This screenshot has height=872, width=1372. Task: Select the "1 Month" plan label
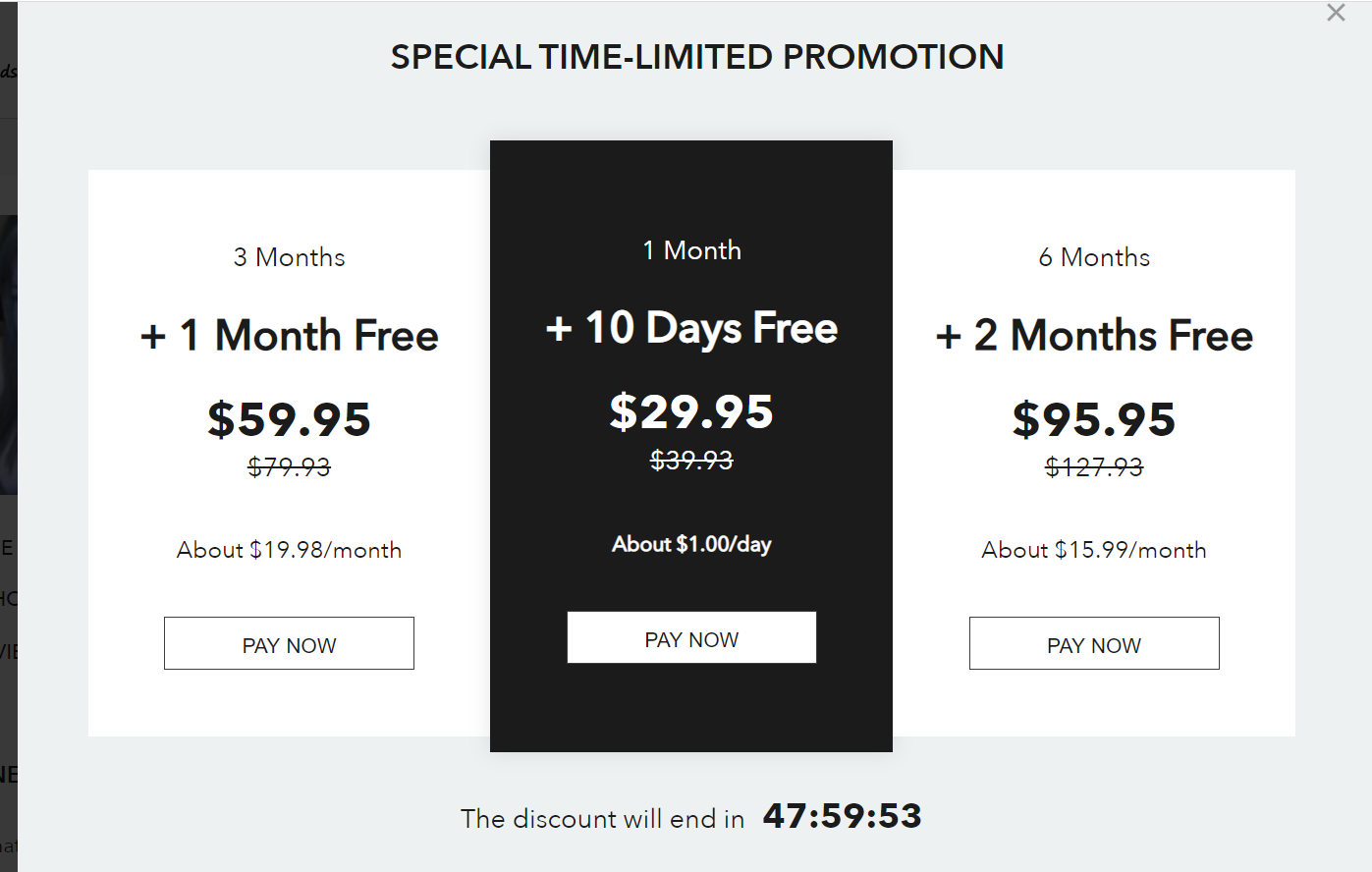691,250
